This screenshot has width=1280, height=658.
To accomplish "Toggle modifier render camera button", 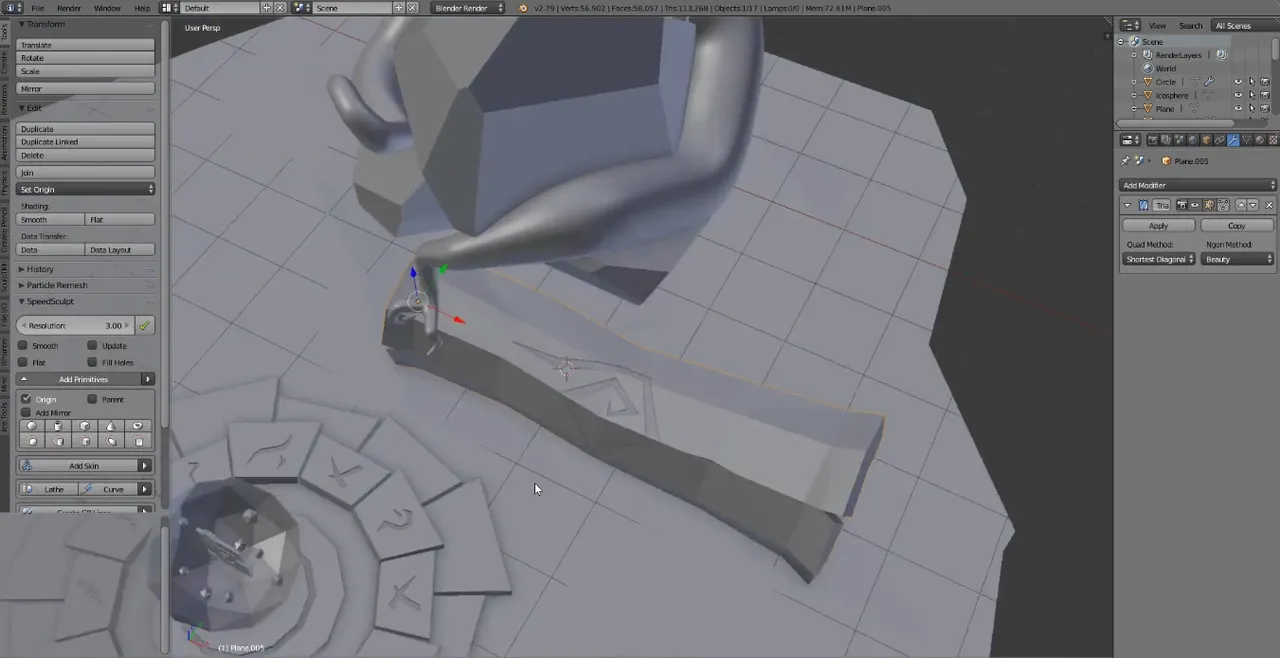I will [x=1182, y=205].
